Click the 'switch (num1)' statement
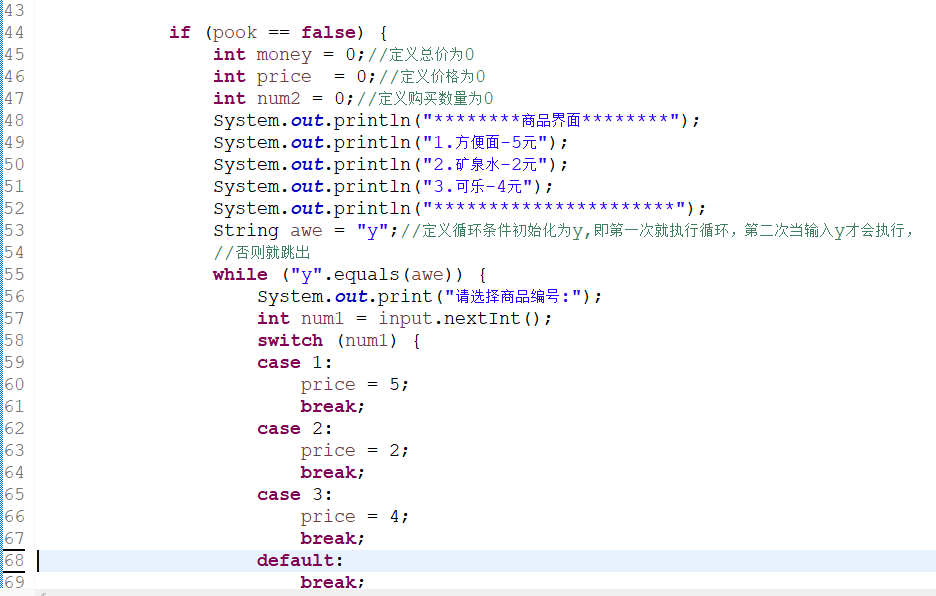Screen dimensions: 936x596 click(x=338, y=341)
